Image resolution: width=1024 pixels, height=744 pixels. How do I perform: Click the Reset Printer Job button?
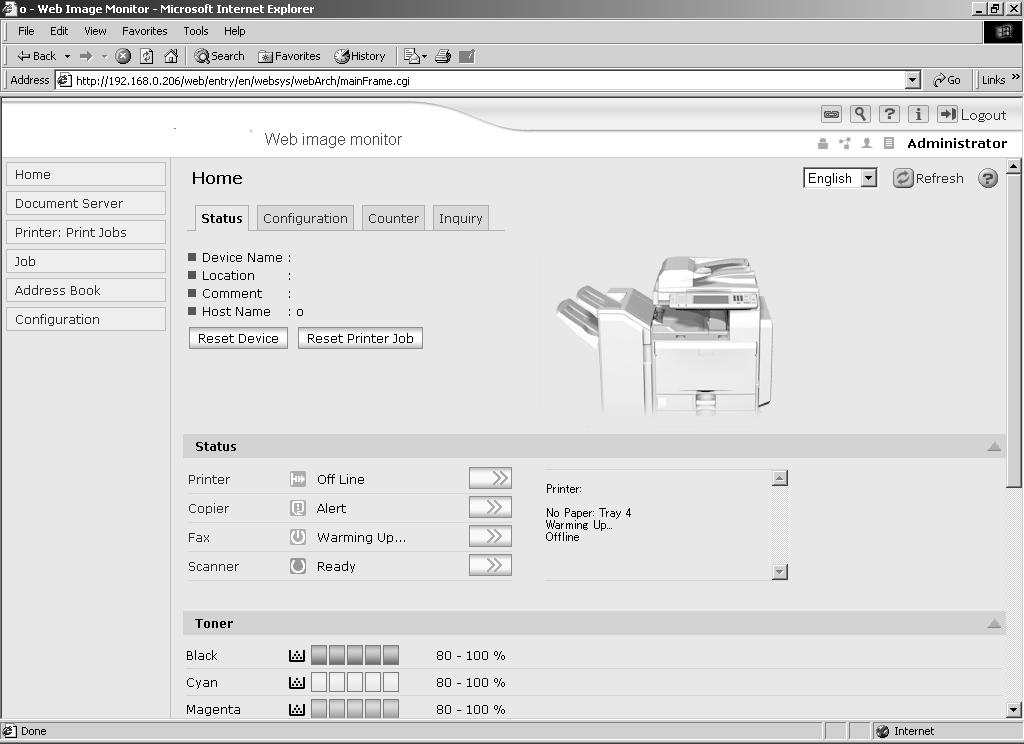(x=360, y=338)
